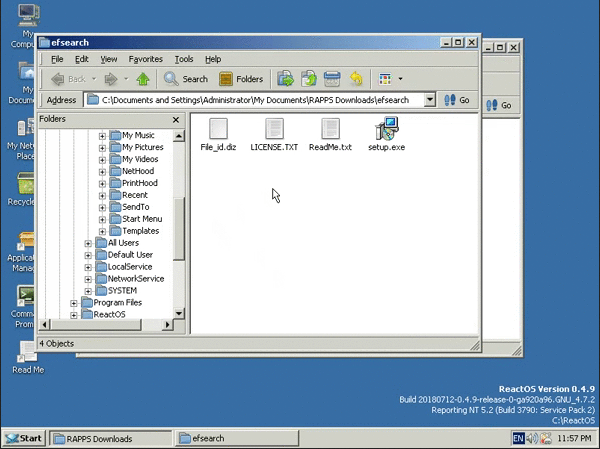Expand the All Users folder node
Screen dimensions: 600x449
(x=88, y=243)
